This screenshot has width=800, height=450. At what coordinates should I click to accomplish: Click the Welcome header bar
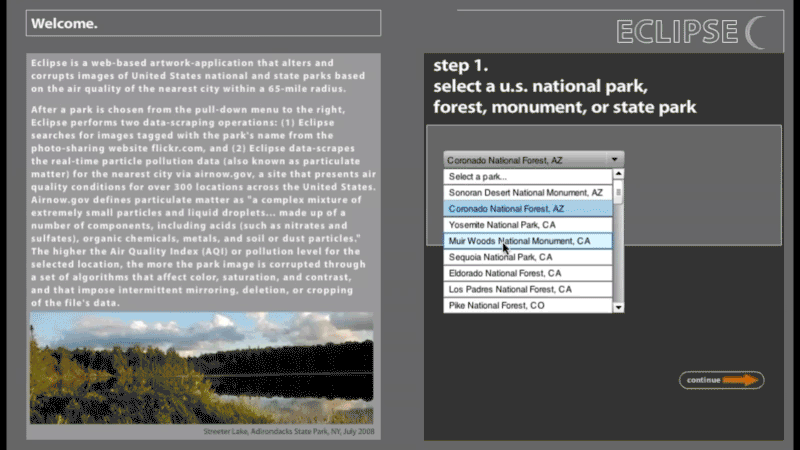point(204,22)
